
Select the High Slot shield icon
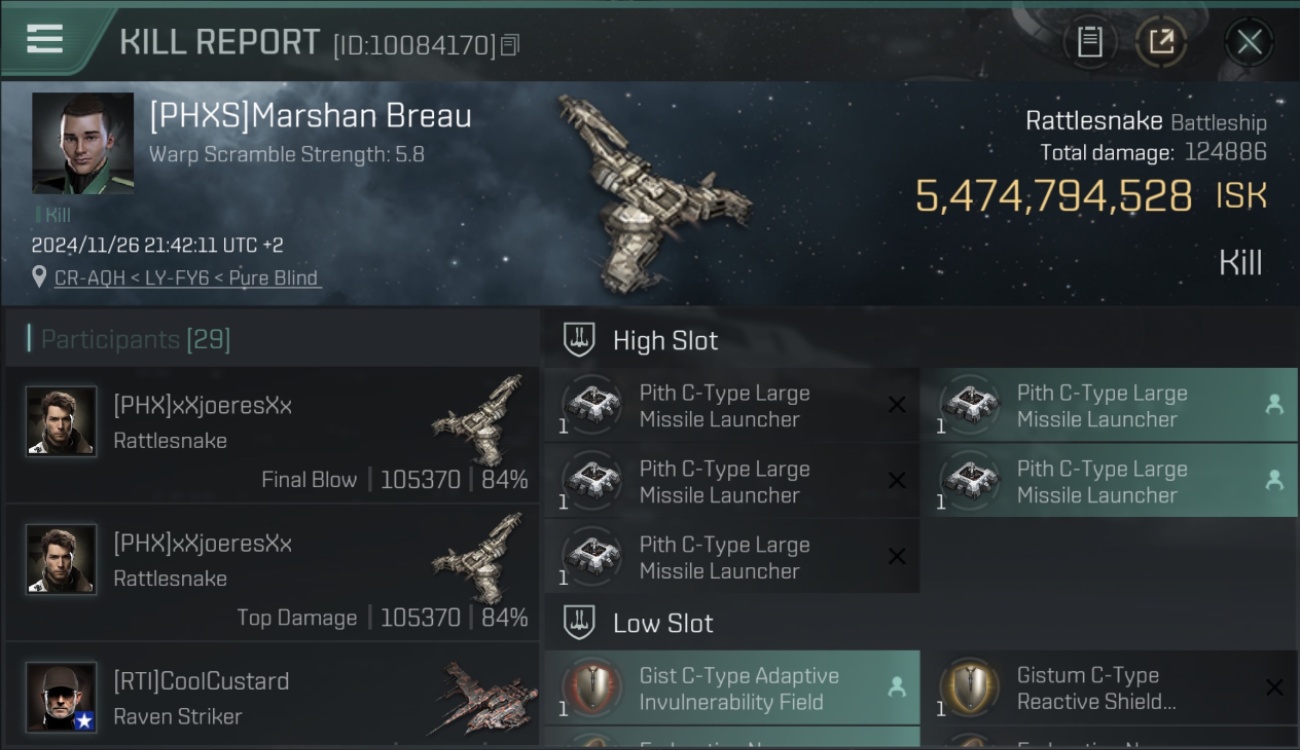(x=579, y=340)
